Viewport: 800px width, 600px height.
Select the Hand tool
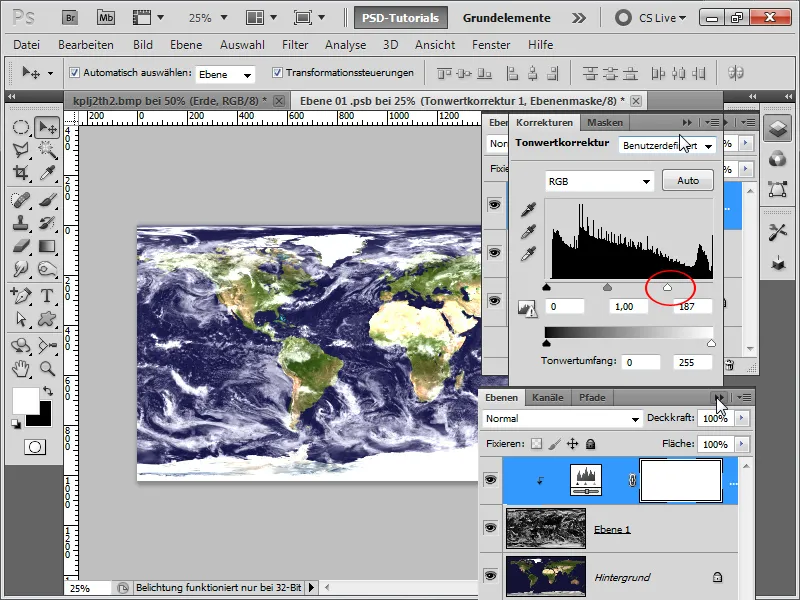click(20, 368)
